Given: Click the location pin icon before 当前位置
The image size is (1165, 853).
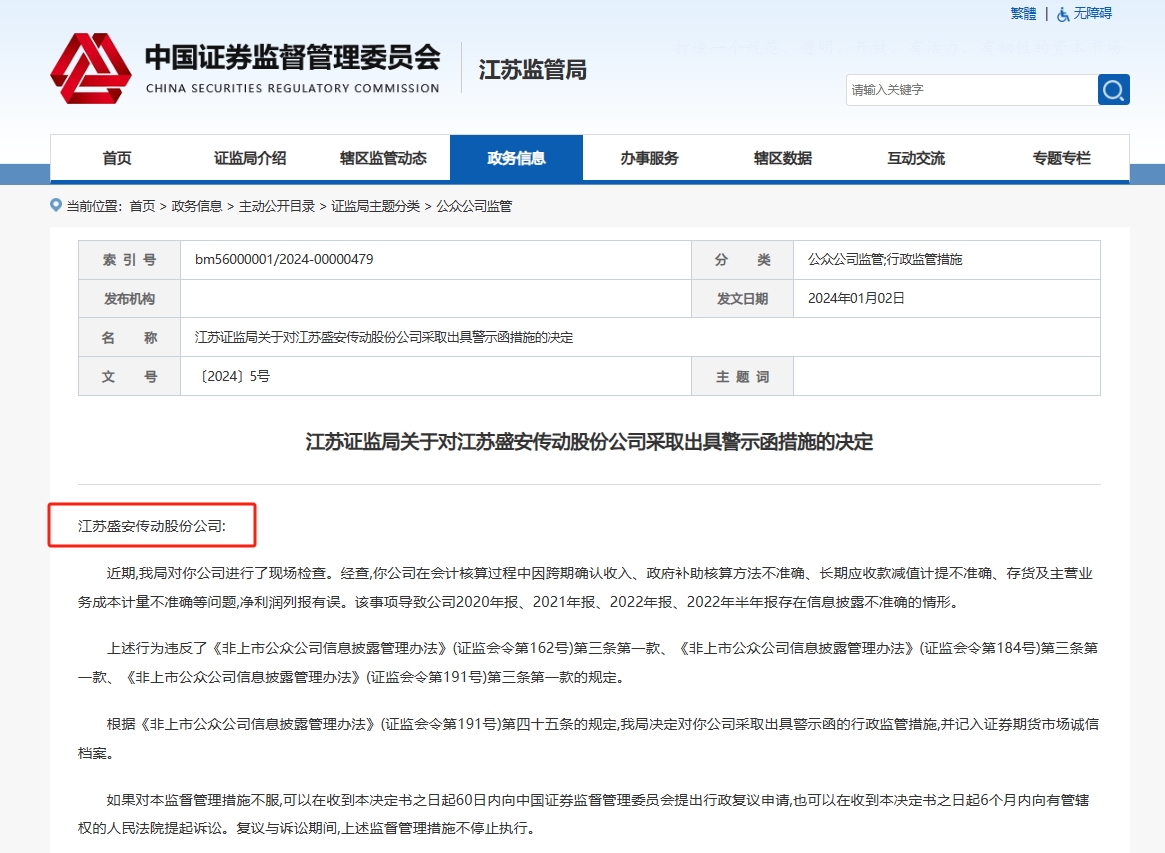Looking at the screenshot, I should pos(56,205).
